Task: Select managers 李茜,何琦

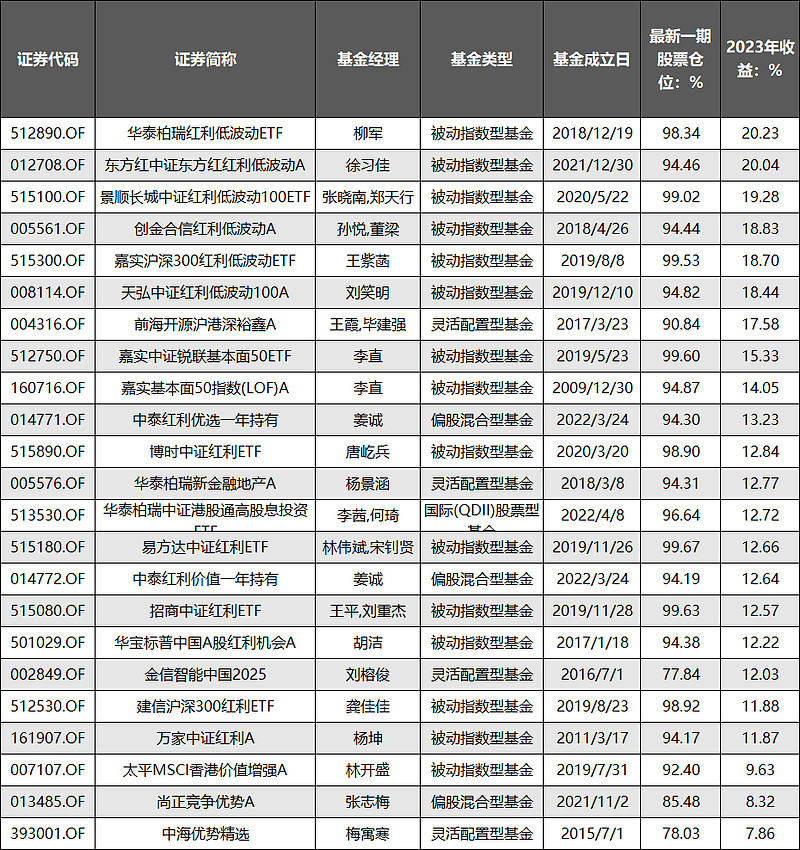Action: 368,516
